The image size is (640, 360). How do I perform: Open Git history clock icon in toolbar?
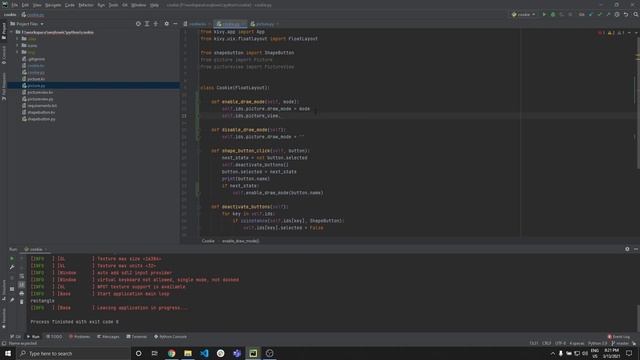(617, 14)
